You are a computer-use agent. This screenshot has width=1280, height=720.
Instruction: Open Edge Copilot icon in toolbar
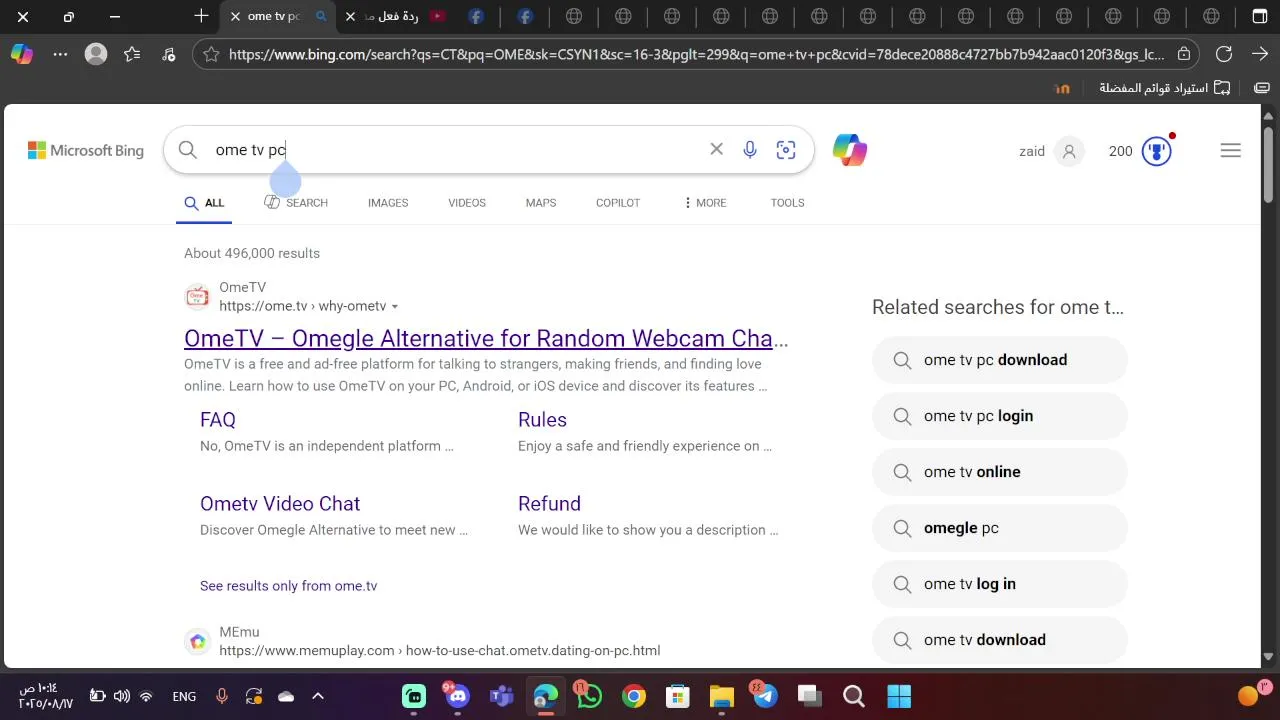[x=21, y=55]
